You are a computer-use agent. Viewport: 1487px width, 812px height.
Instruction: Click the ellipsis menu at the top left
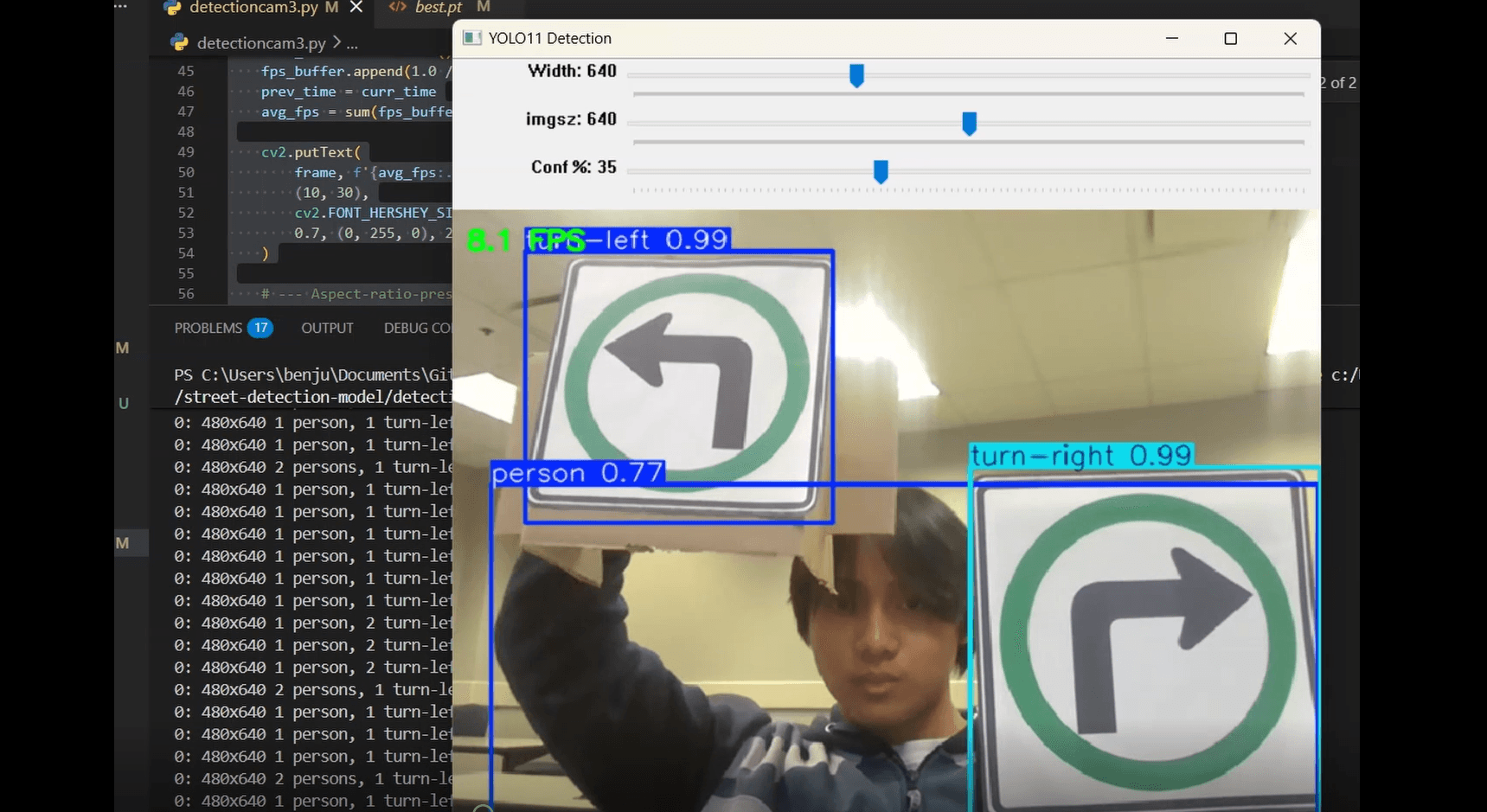pos(120,6)
